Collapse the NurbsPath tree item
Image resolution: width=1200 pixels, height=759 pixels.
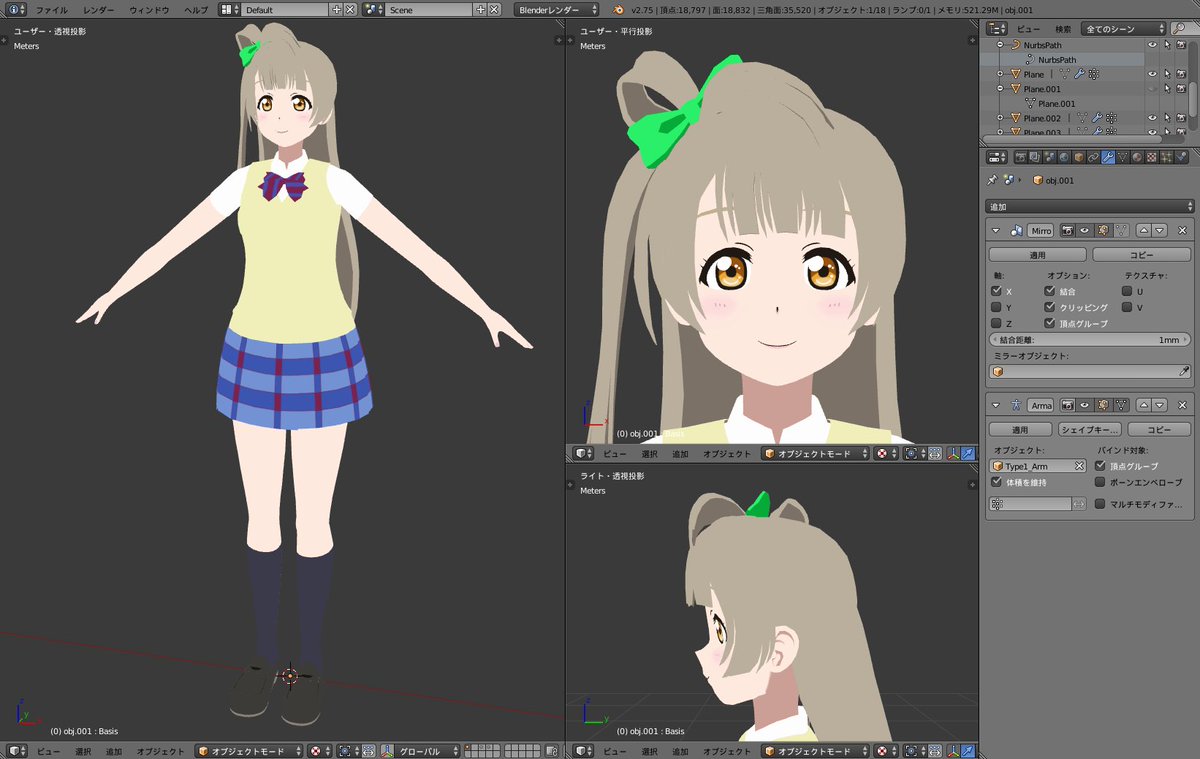coord(1000,45)
